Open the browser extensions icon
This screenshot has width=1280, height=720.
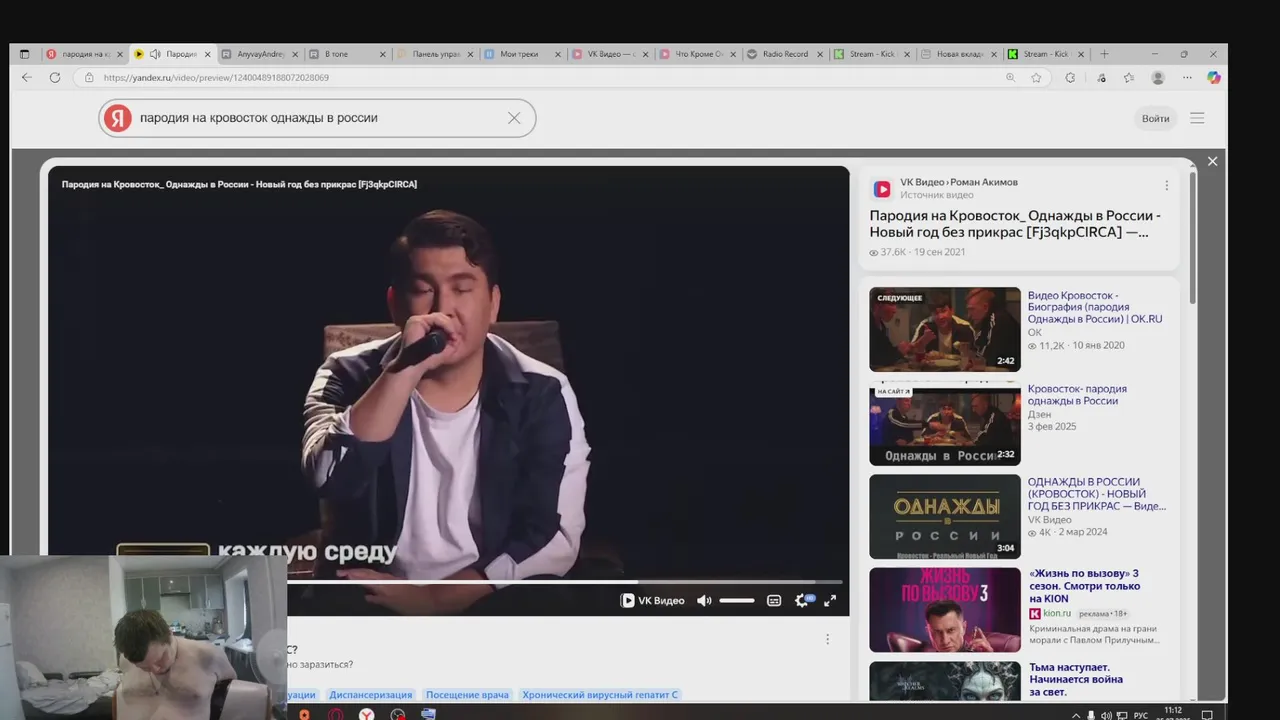click(x=1070, y=78)
